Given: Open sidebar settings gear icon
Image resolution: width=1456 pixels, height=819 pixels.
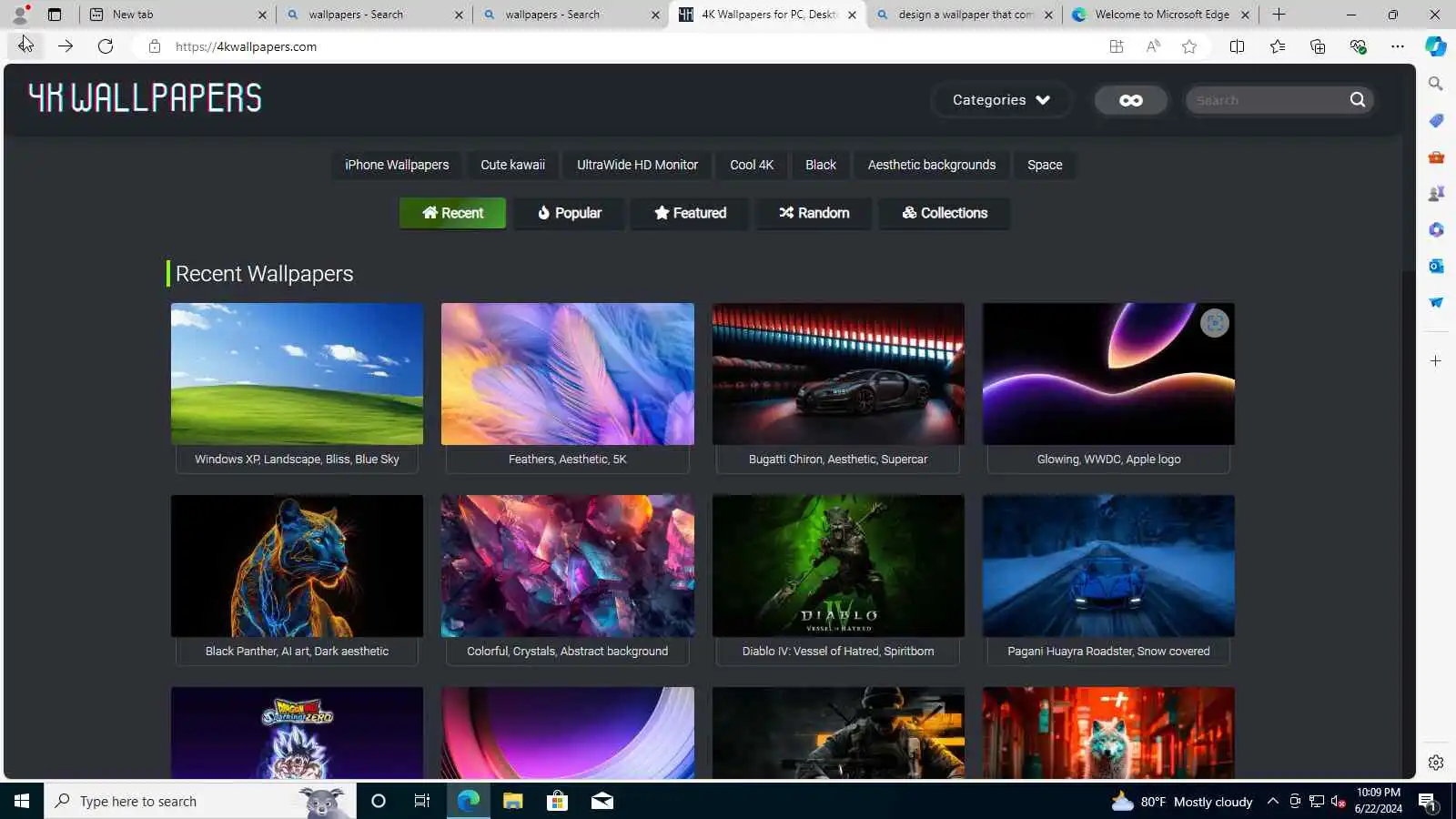Looking at the screenshot, I should click(x=1436, y=763).
